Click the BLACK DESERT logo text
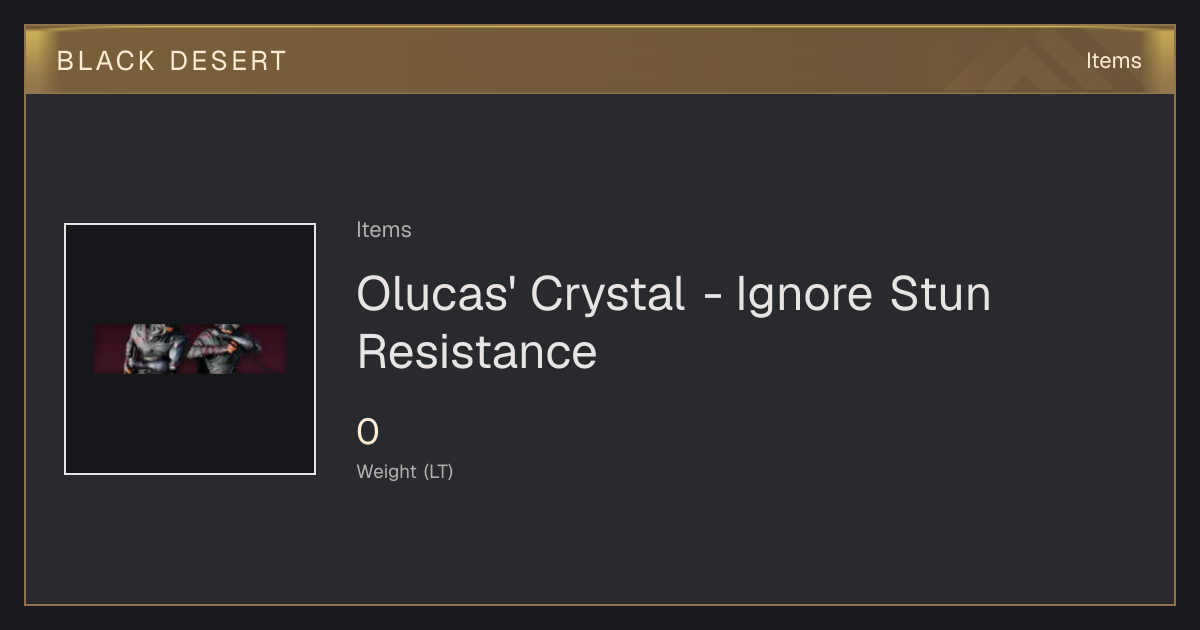Image resolution: width=1200 pixels, height=630 pixels. [x=172, y=61]
